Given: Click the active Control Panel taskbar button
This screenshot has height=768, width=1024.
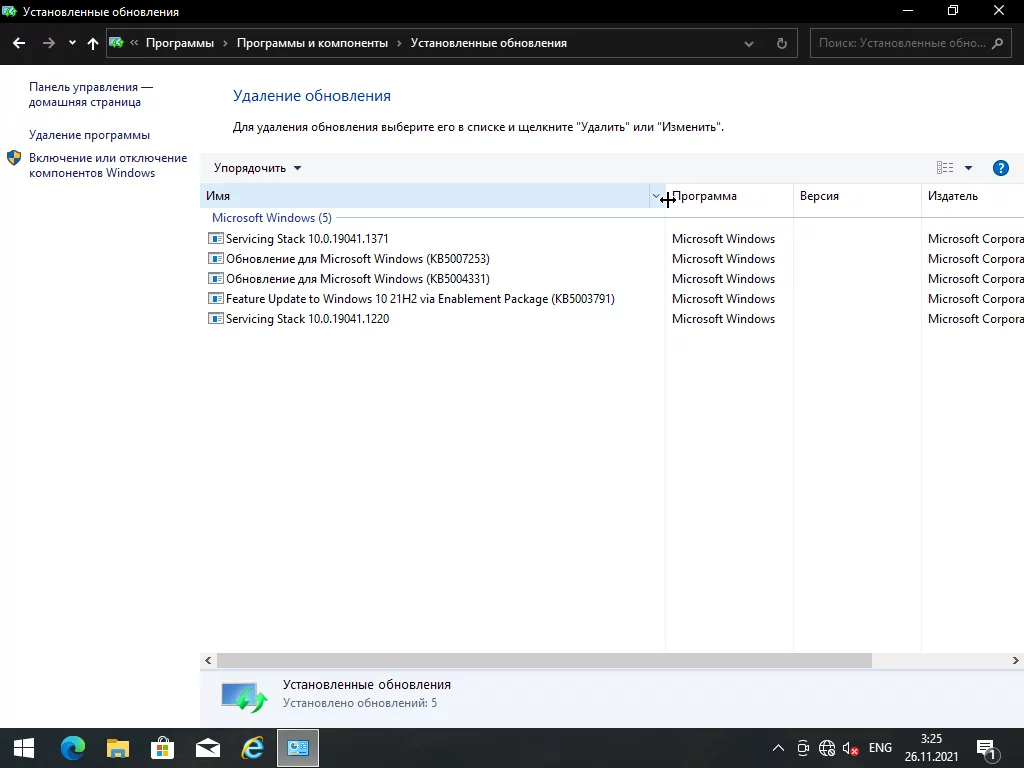Looking at the screenshot, I should point(298,748).
